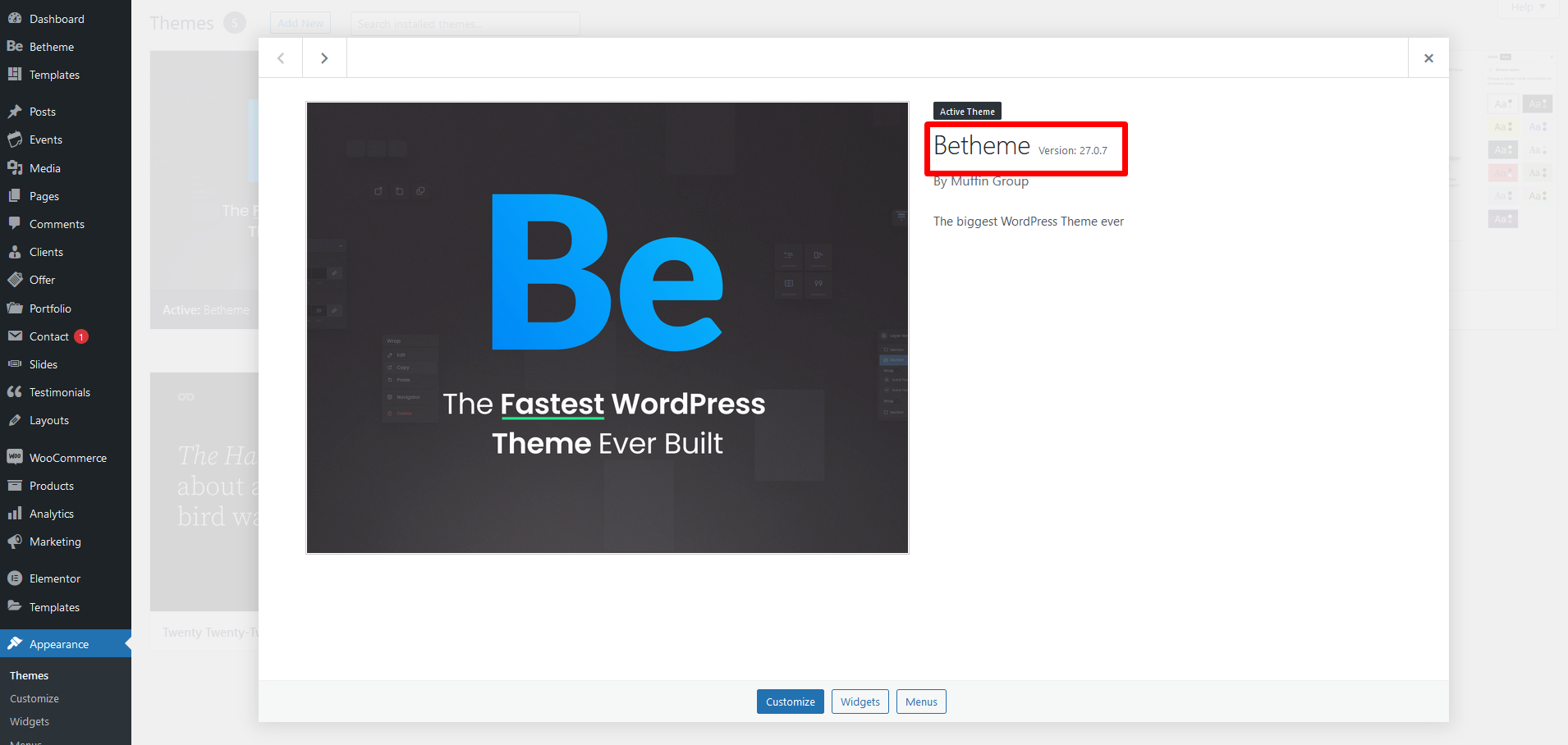Click the Products archive icon
The image size is (1568, 745).
click(15, 485)
